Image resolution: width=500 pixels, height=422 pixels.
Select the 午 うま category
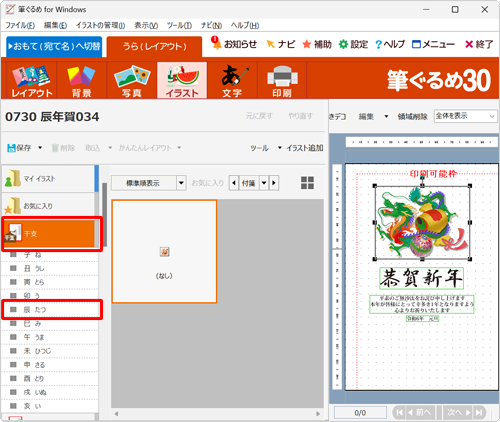tap(51, 337)
